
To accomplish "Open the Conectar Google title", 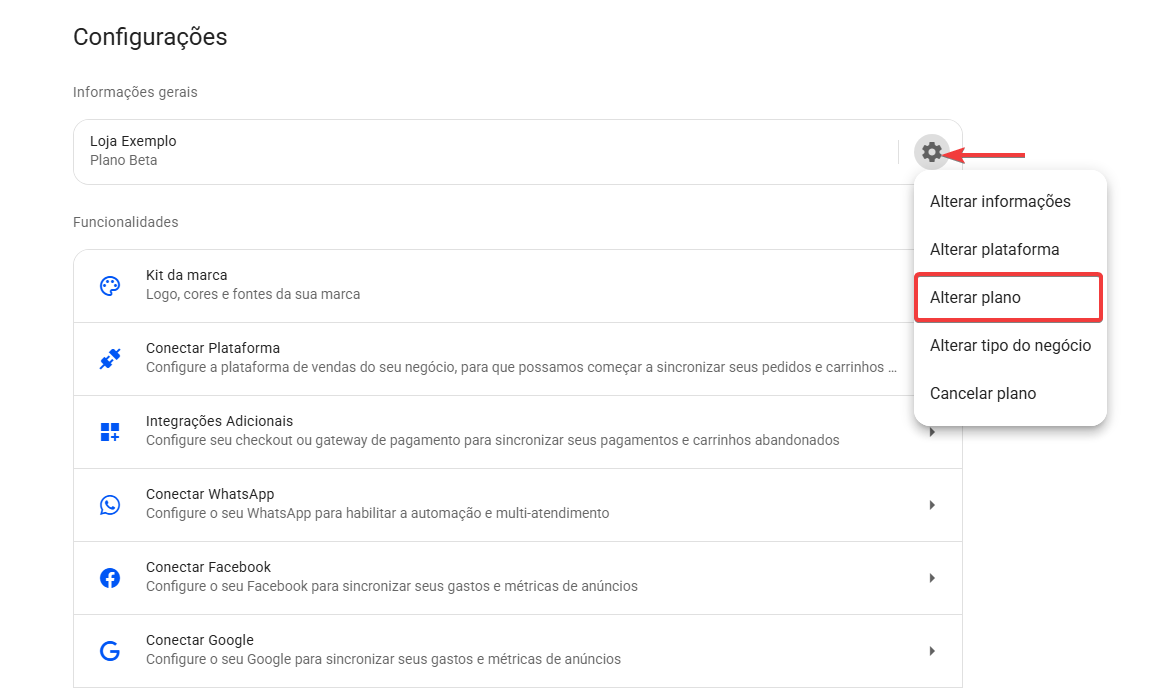I will tap(199, 640).
